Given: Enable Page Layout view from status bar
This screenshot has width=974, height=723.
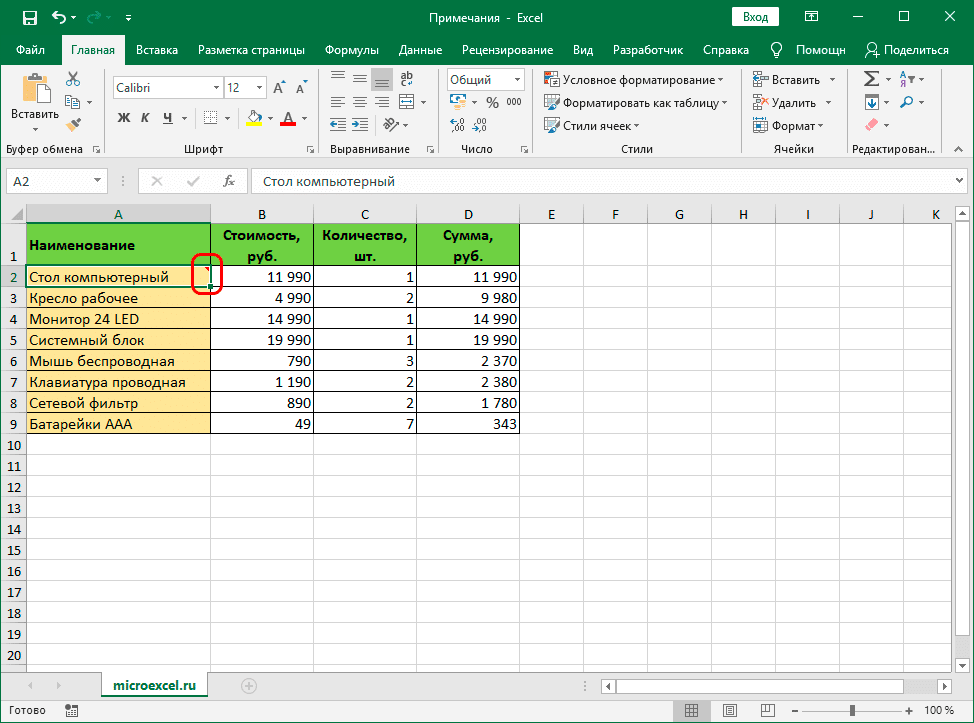Looking at the screenshot, I should point(729,710).
